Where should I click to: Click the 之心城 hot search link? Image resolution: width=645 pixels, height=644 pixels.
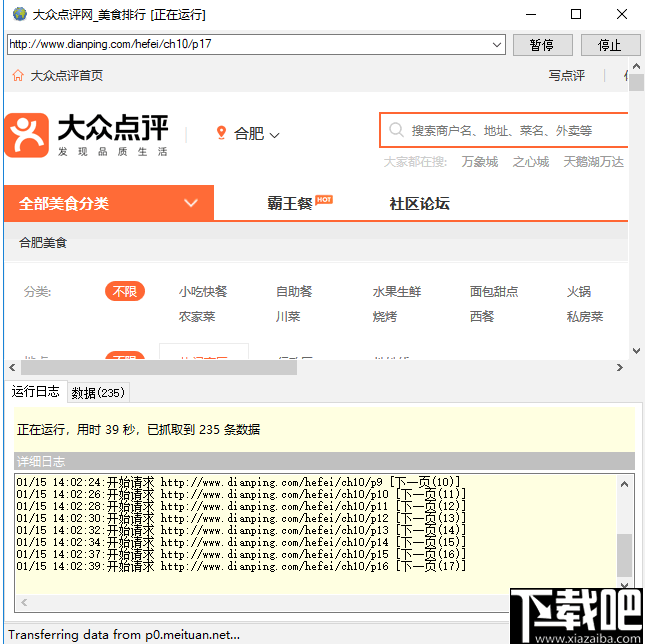tap(531, 162)
